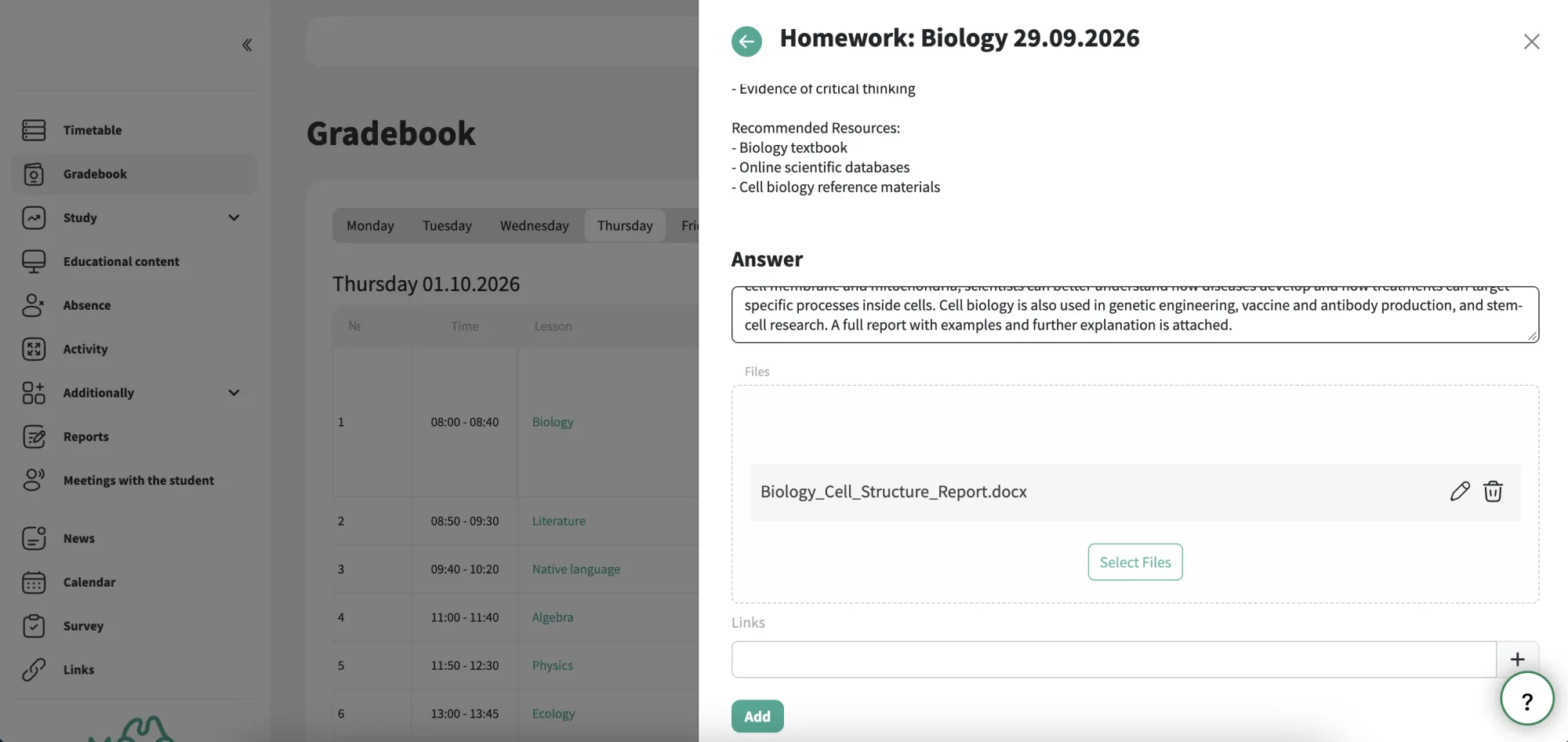The width and height of the screenshot is (1568, 742).
Task: Close the Homework panel with X
Action: pyautogui.click(x=1531, y=42)
